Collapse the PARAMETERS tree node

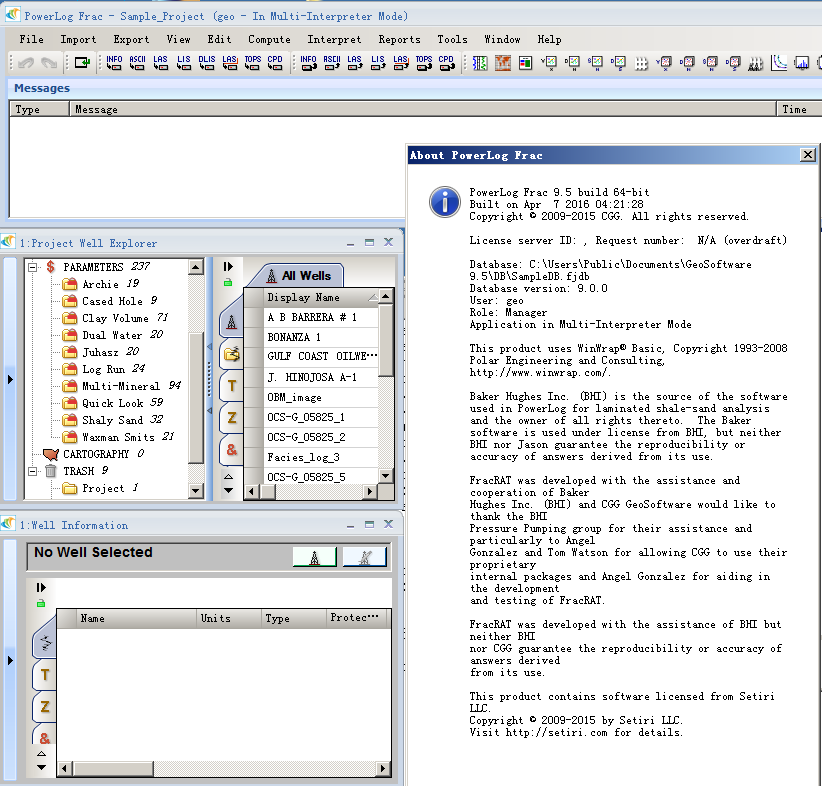pos(33,267)
